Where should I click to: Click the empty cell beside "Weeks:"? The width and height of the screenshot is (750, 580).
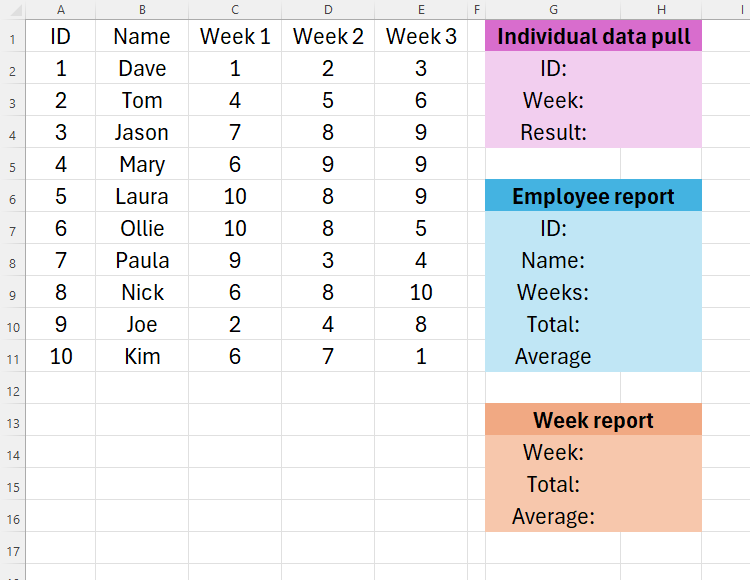point(660,293)
